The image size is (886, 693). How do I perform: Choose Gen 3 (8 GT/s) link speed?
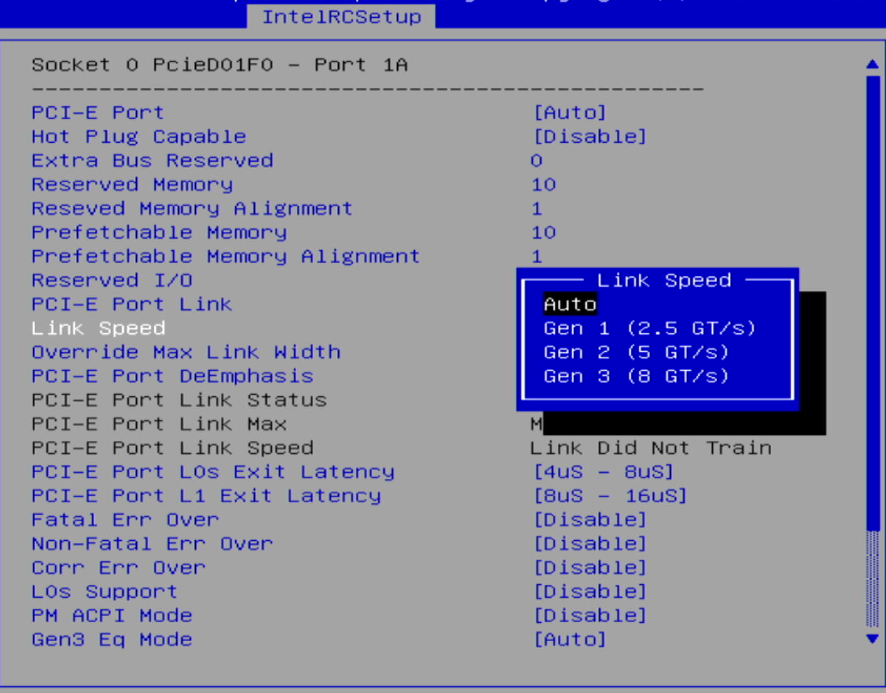tap(636, 376)
